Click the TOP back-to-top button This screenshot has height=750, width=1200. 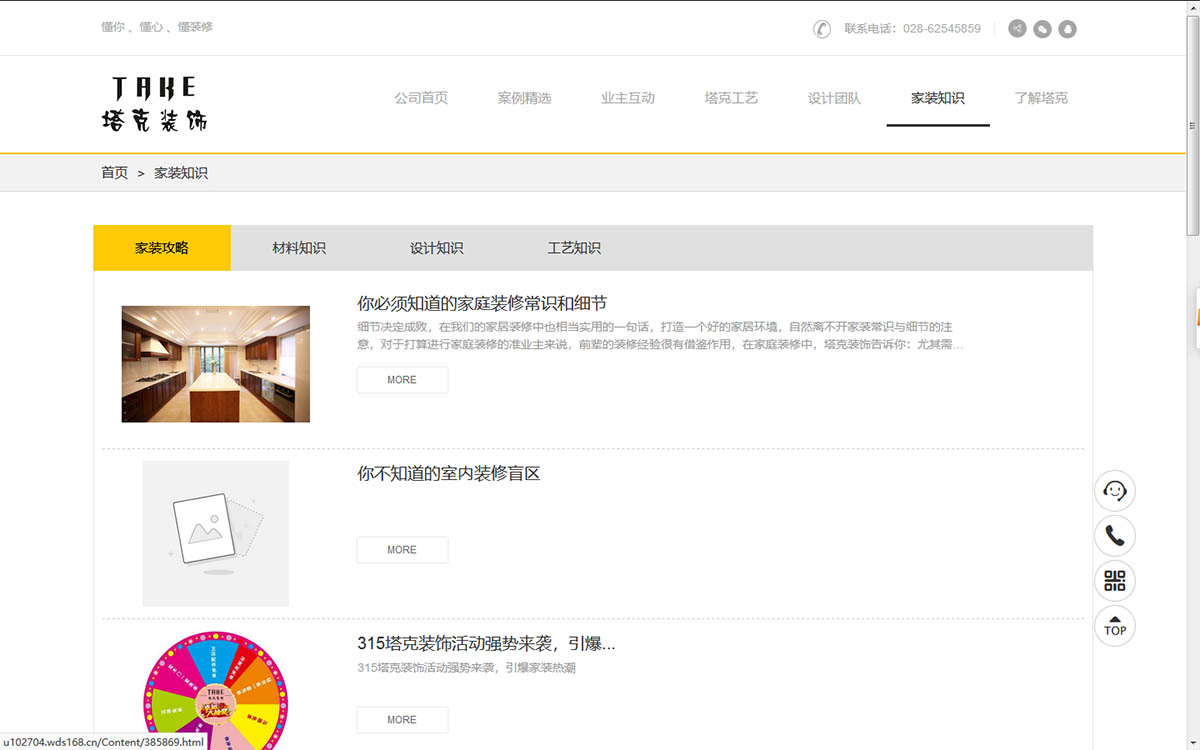tap(1114, 626)
